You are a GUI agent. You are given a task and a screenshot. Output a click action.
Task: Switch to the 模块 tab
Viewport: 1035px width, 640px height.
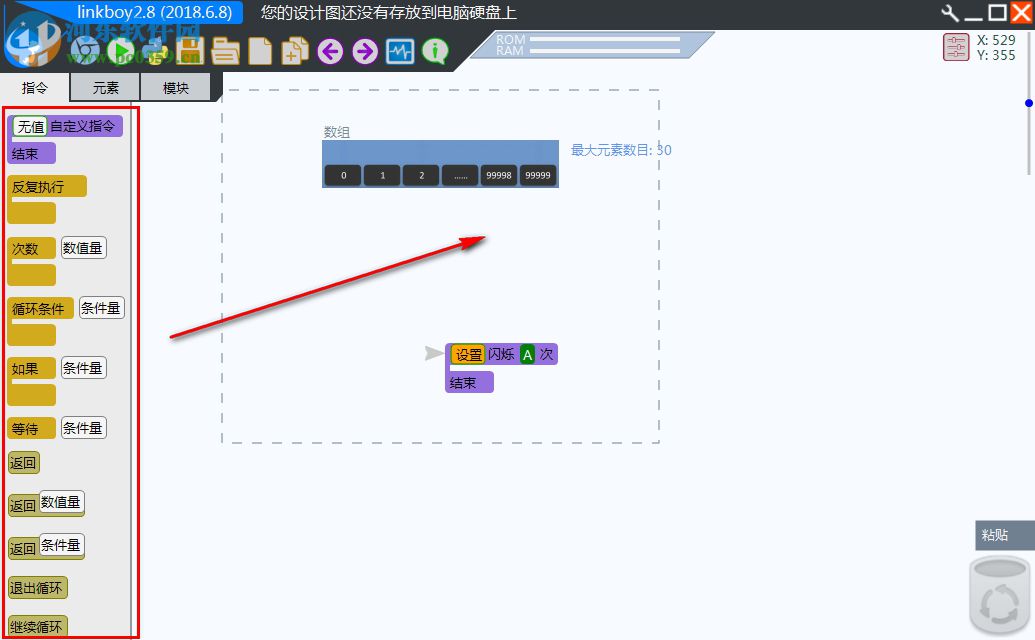[x=176, y=87]
